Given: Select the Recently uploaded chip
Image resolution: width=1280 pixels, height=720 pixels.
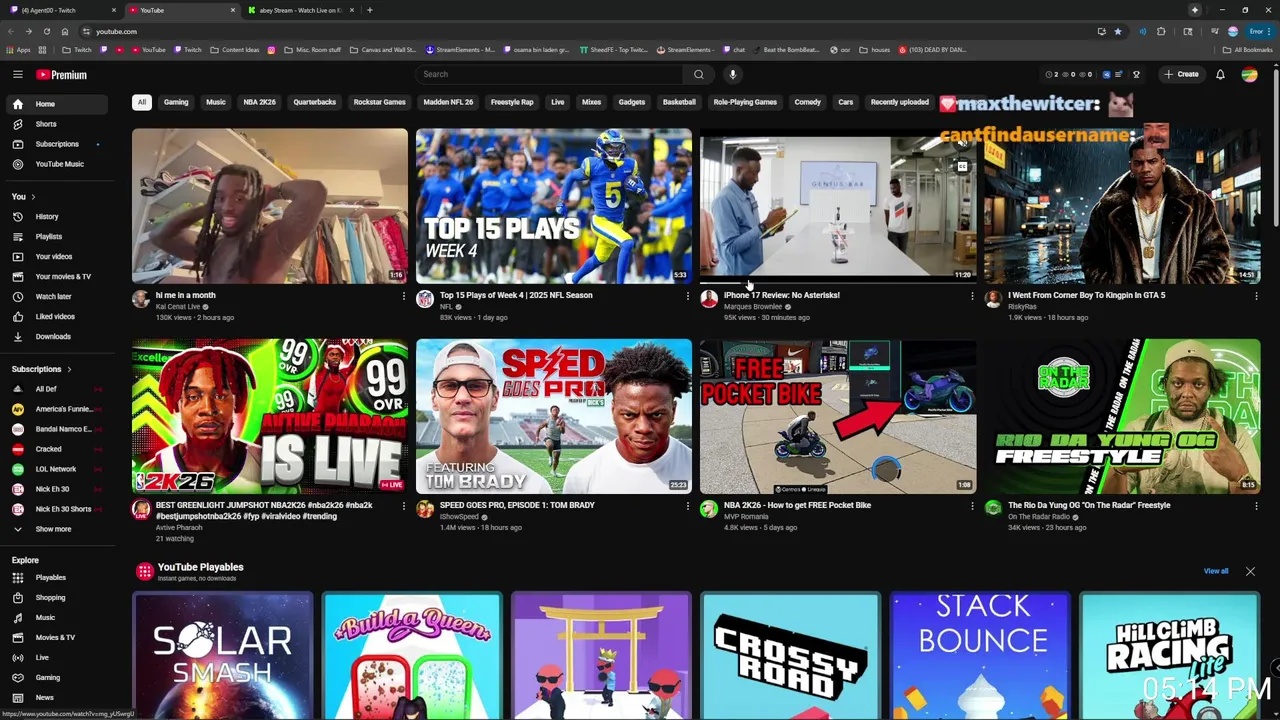Looking at the screenshot, I should [x=899, y=102].
